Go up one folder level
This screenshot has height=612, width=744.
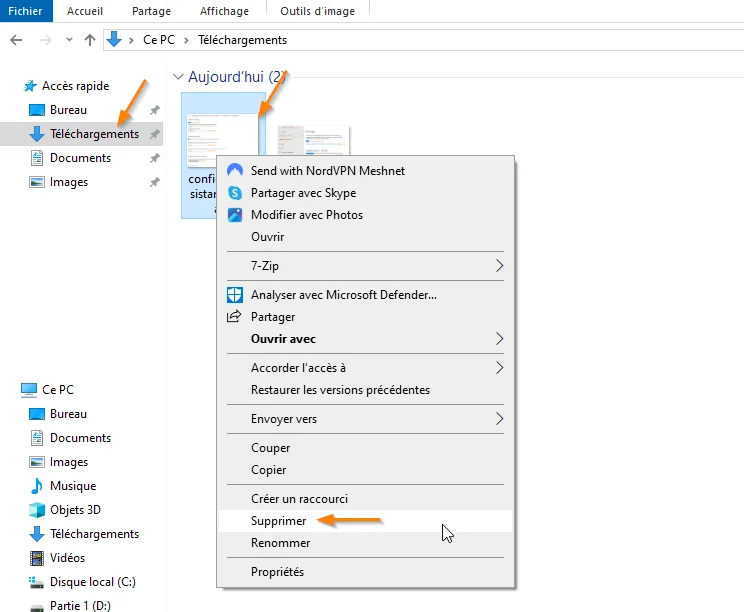click(90, 40)
